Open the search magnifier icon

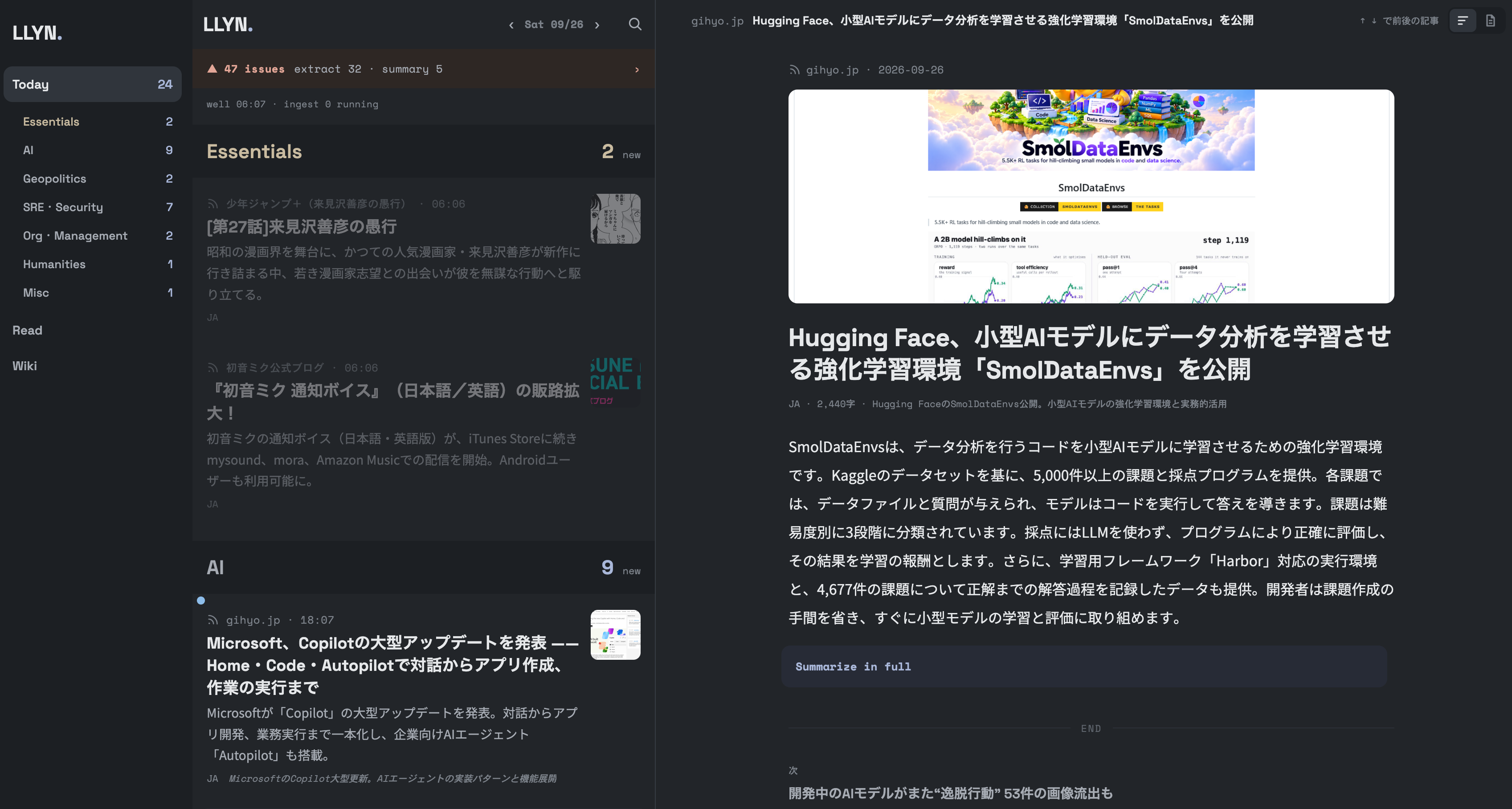pyautogui.click(x=634, y=24)
